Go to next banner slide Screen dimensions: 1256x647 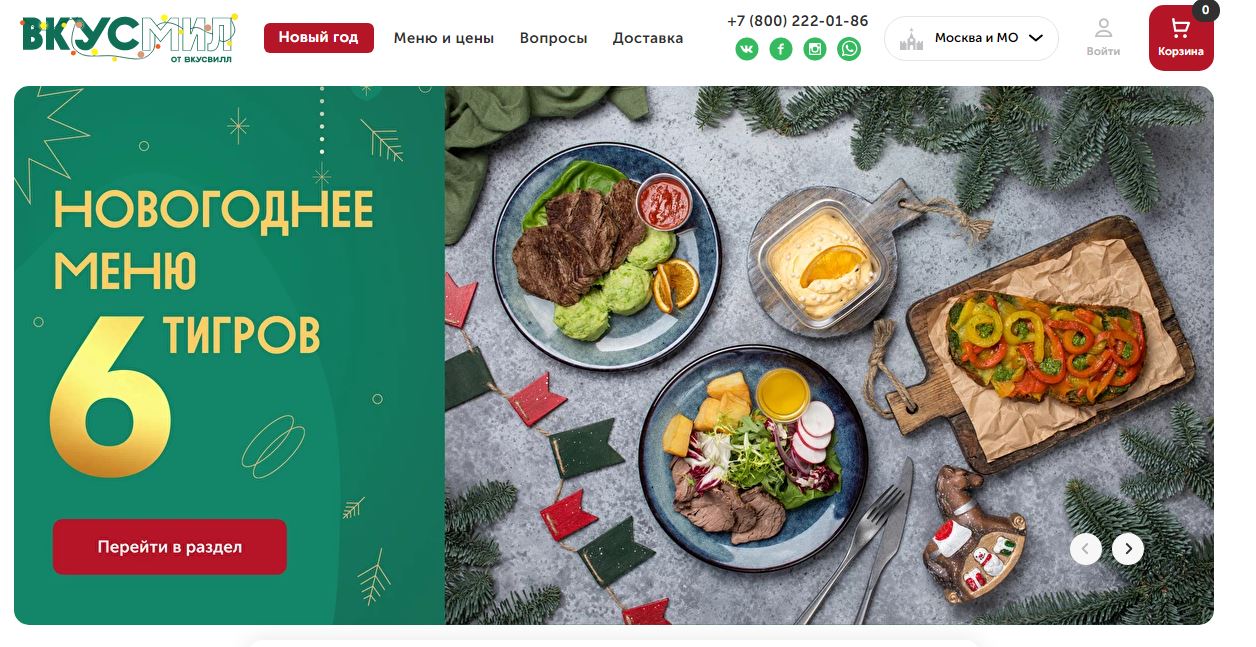point(1128,548)
